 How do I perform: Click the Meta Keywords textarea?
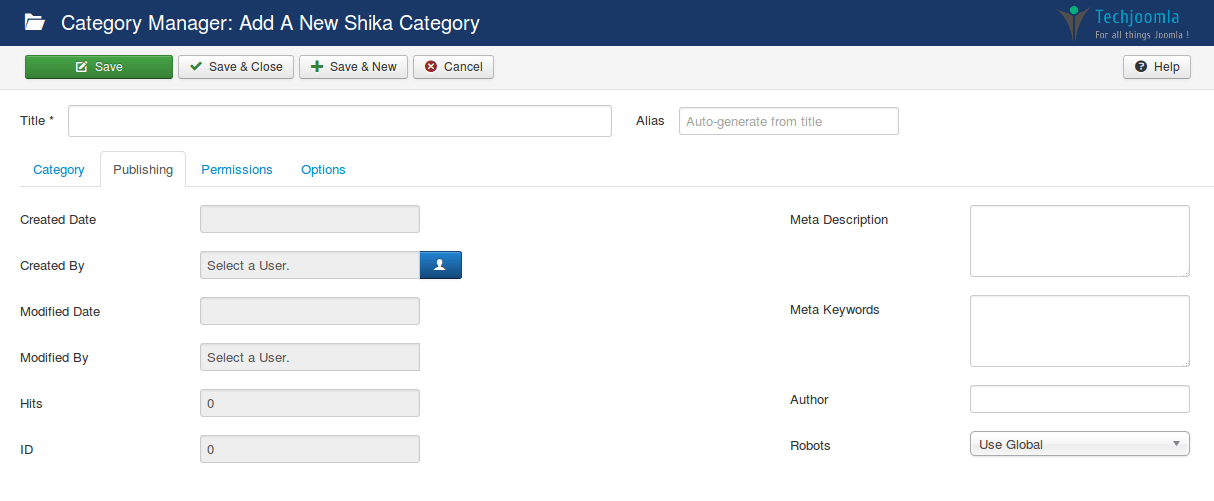pos(1079,331)
